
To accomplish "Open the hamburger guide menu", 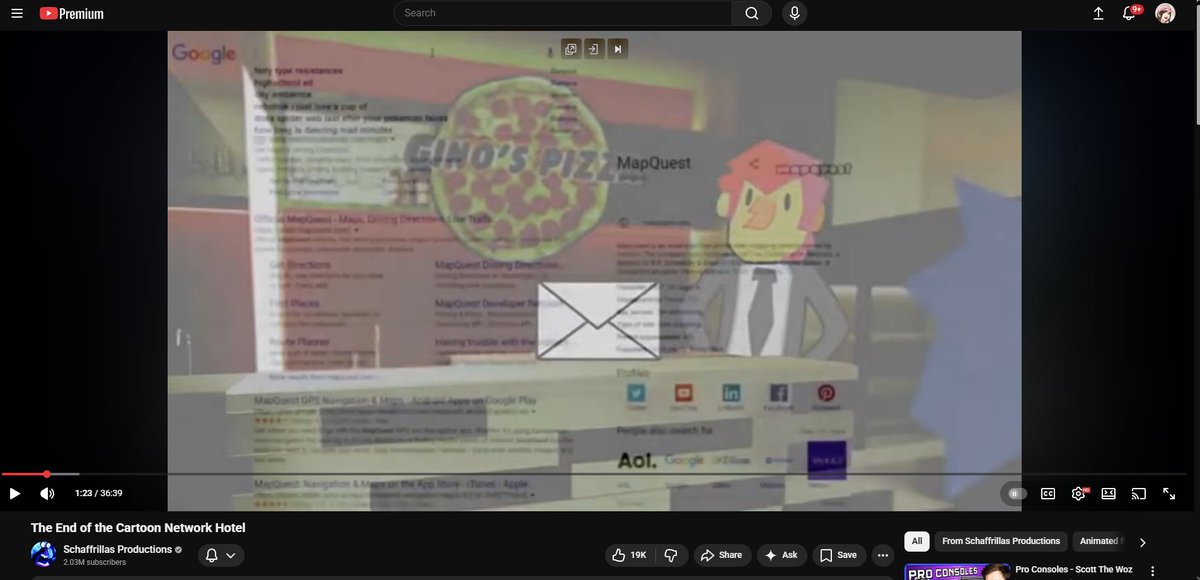I will pyautogui.click(x=16, y=13).
